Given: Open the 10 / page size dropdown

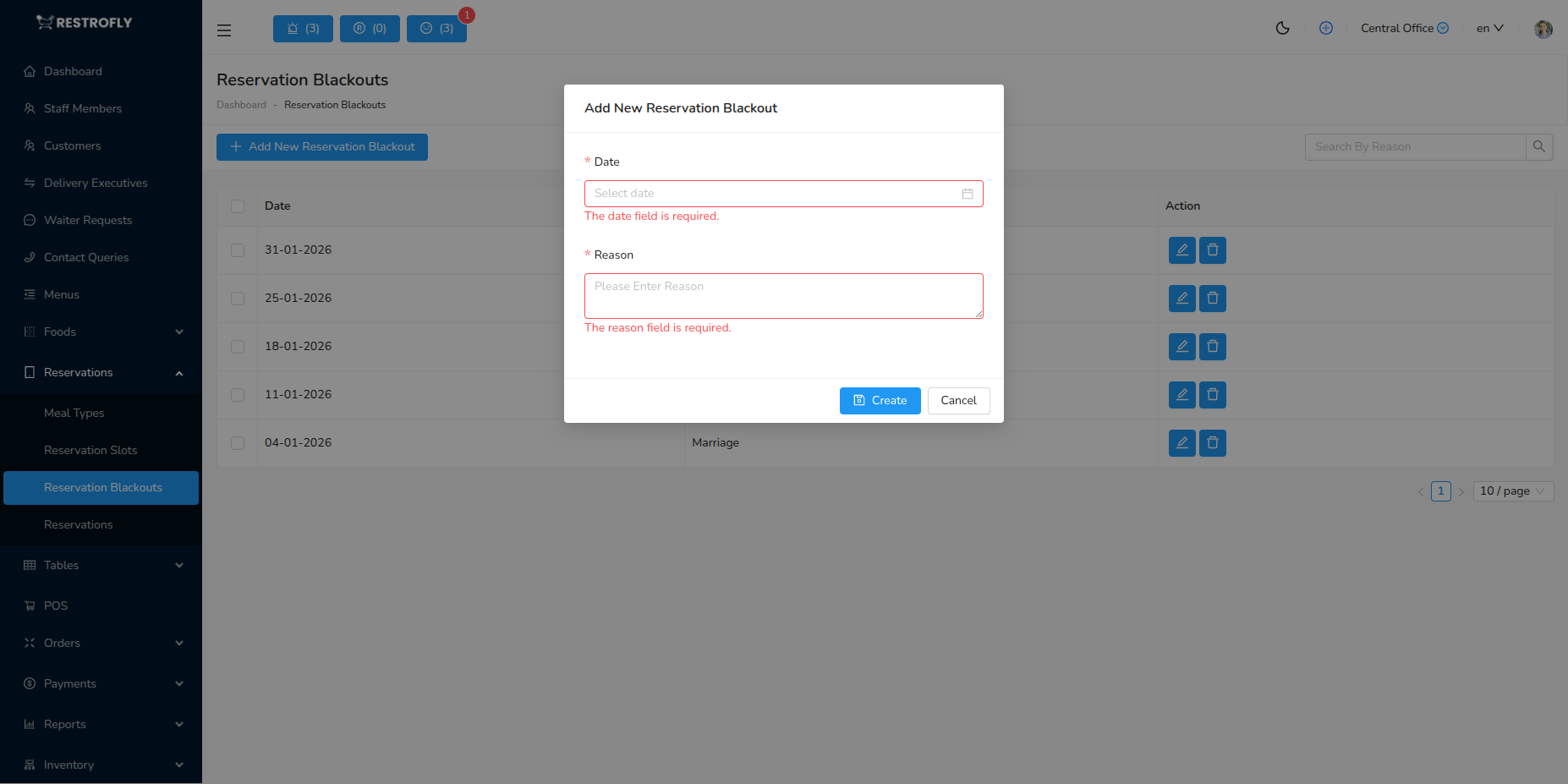Looking at the screenshot, I should pyautogui.click(x=1512, y=491).
